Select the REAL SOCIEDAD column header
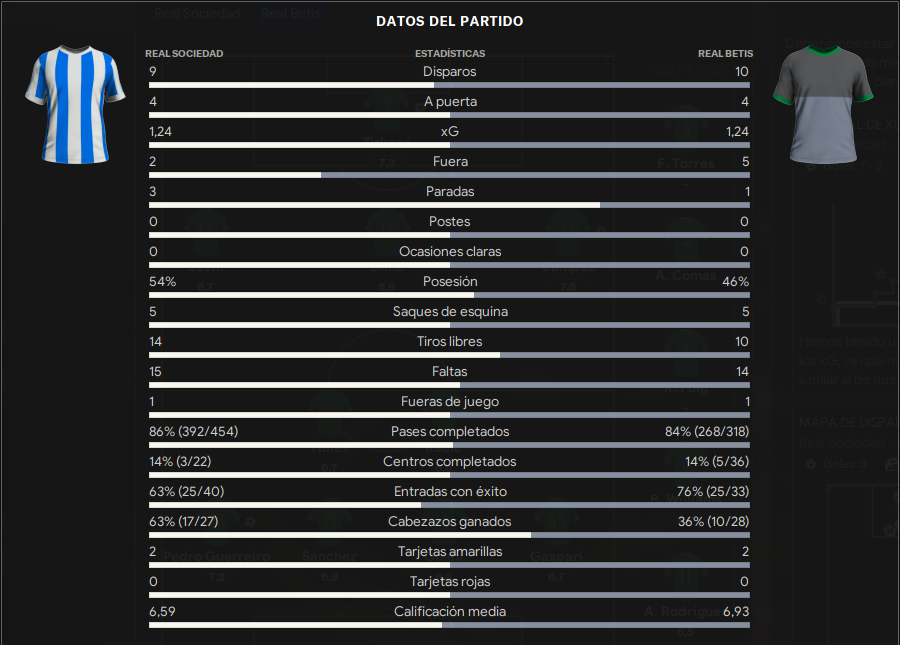The image size is (900, 645). point(184,53)
